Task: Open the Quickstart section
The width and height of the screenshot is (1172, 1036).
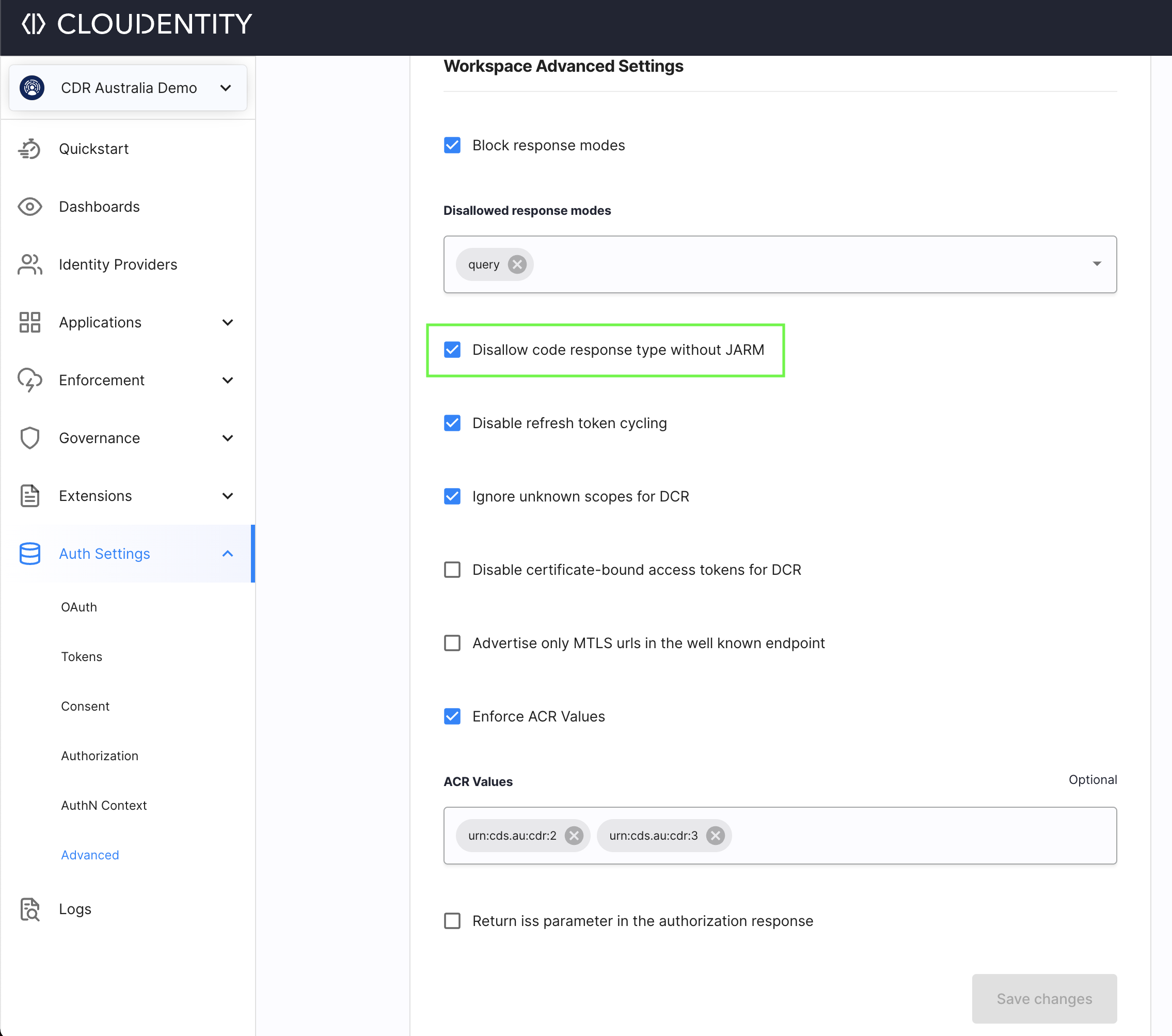Action: [94, 148]
